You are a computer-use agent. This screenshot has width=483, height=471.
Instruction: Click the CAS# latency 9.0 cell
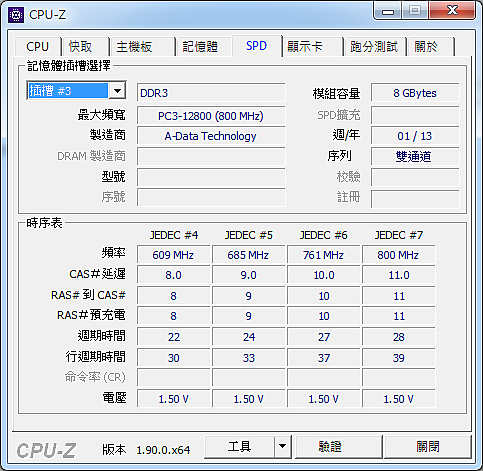click(x=248, y=275)
